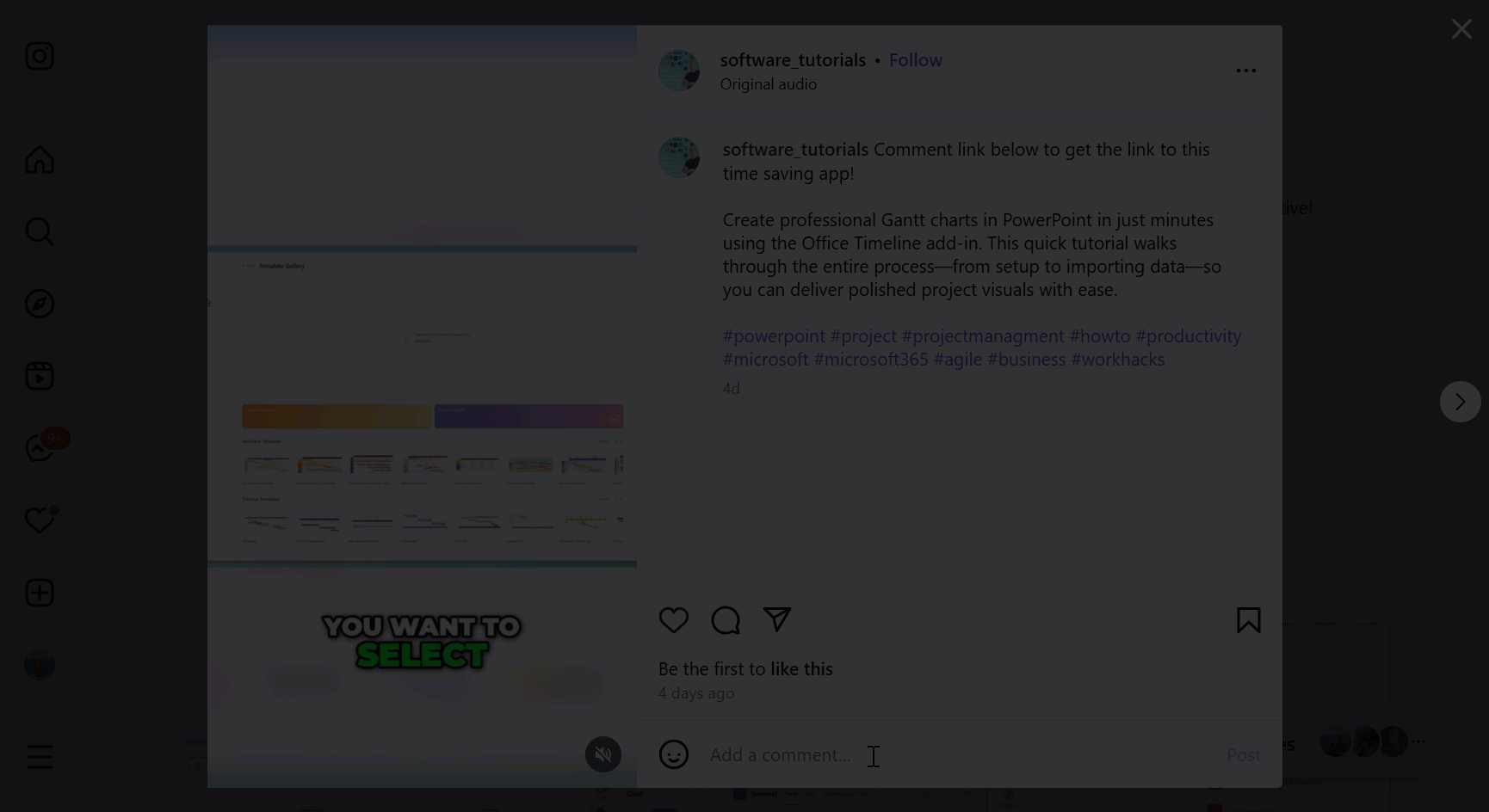Go to next post arrow
The height and width of the screenshot is (812, 1489).
(1461, 402)
